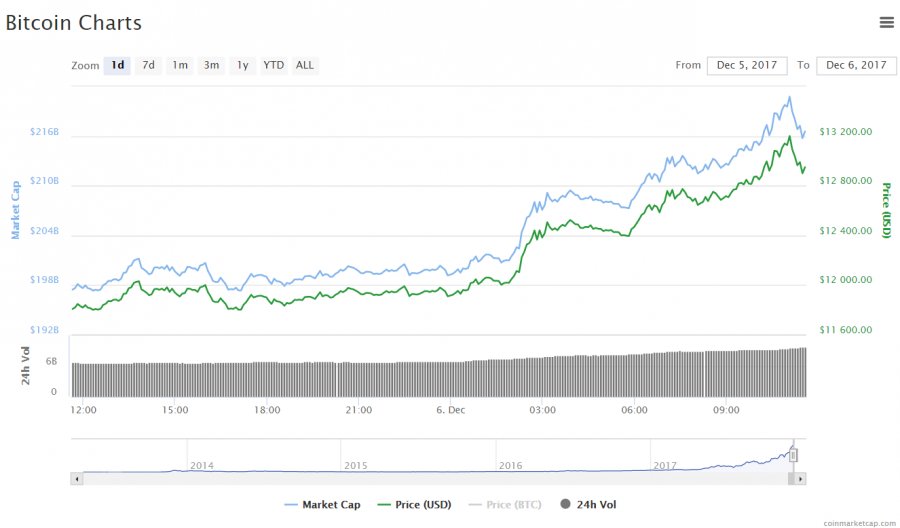Open the hamburger chart menu
This screenshot has width=900, height=528.
886,22
